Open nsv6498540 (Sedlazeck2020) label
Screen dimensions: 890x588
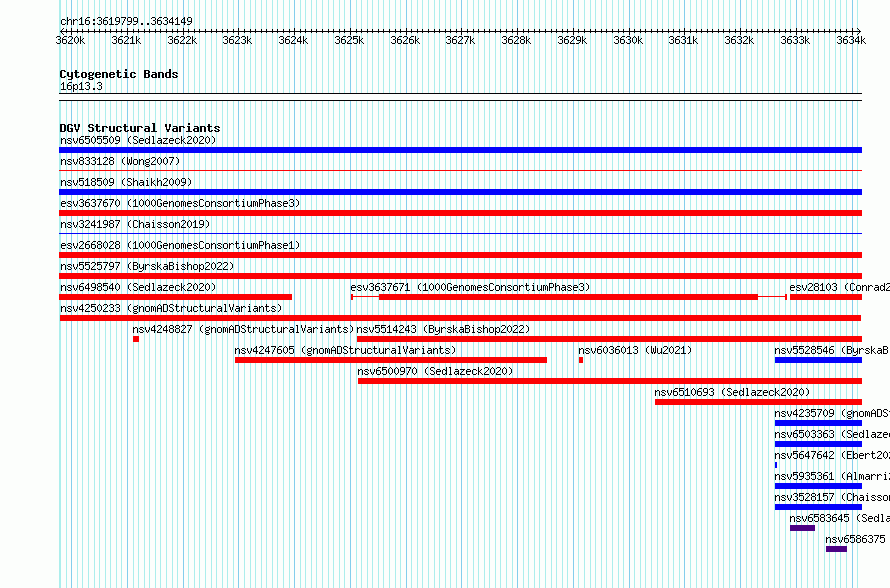(x=138, y=287)
